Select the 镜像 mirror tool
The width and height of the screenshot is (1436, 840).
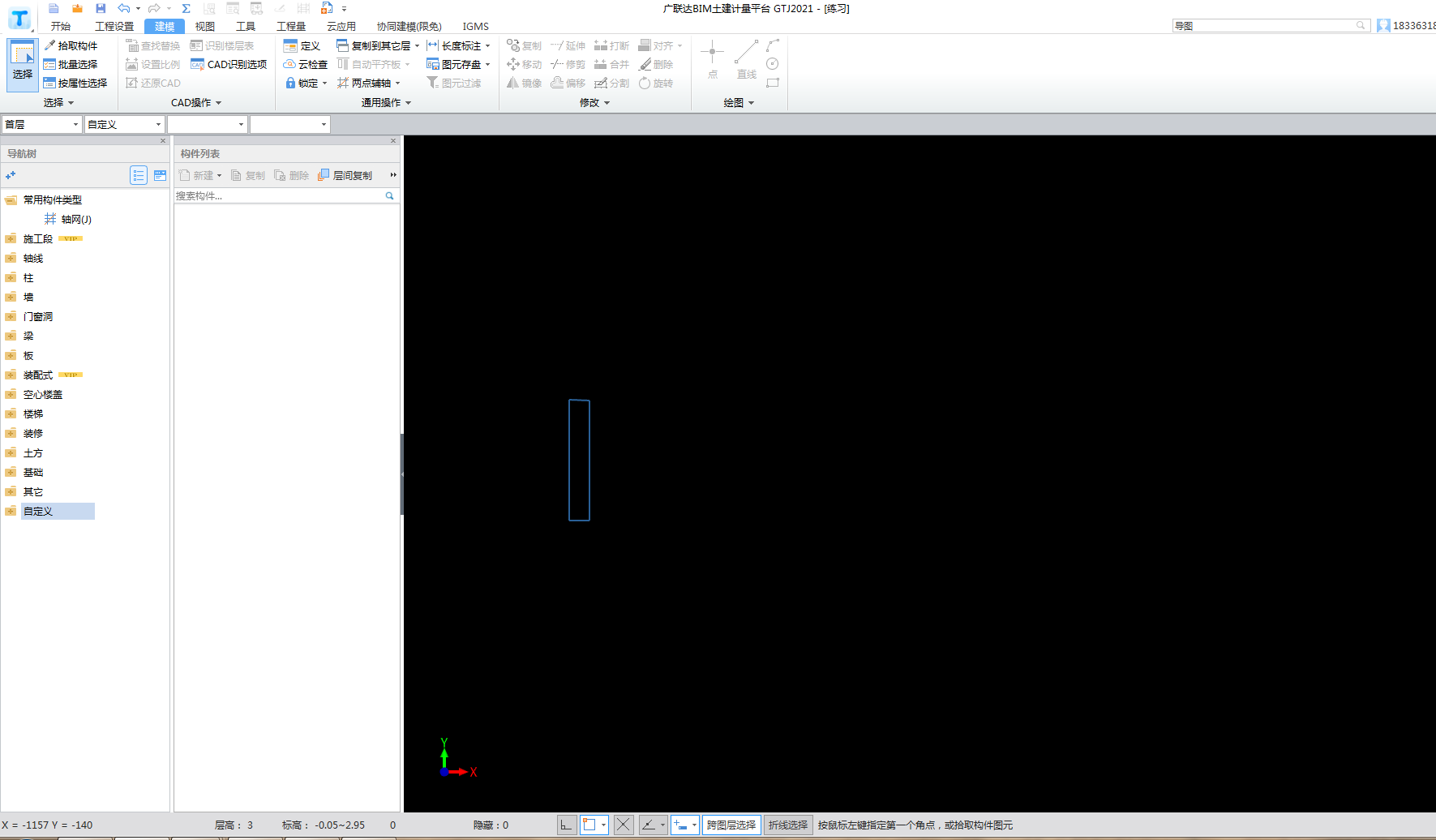(524, 83)
